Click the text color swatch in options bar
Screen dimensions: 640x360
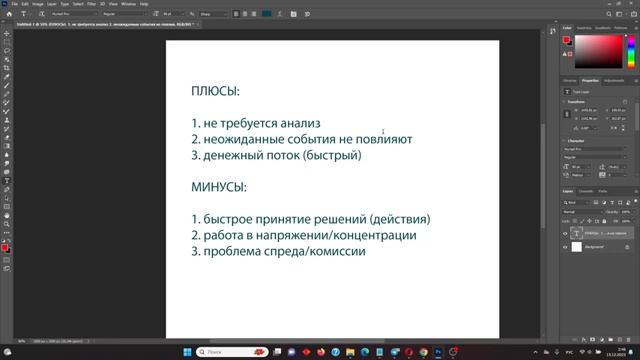(x=267, y=14)
